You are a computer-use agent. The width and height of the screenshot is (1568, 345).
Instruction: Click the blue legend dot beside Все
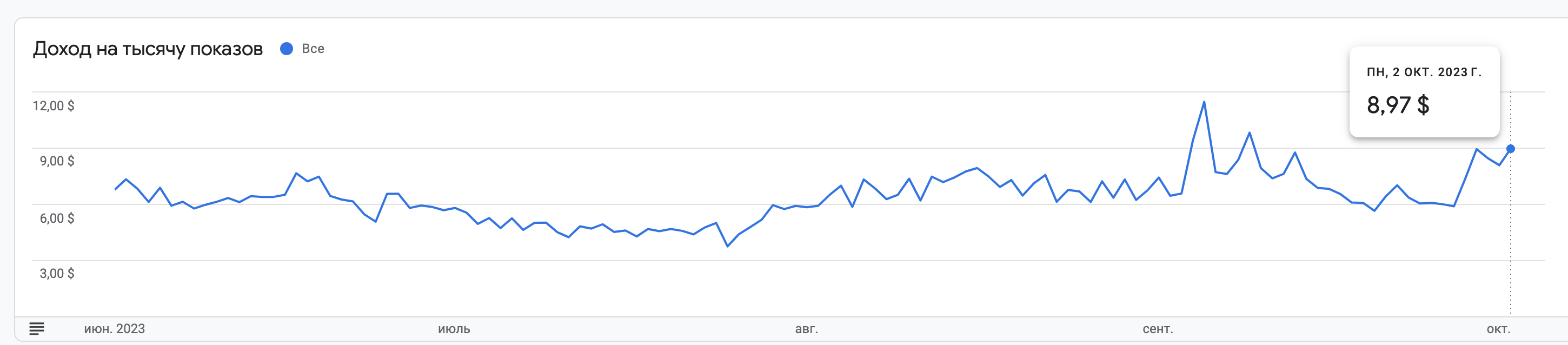pyautogui.click(x=286, y=49)
